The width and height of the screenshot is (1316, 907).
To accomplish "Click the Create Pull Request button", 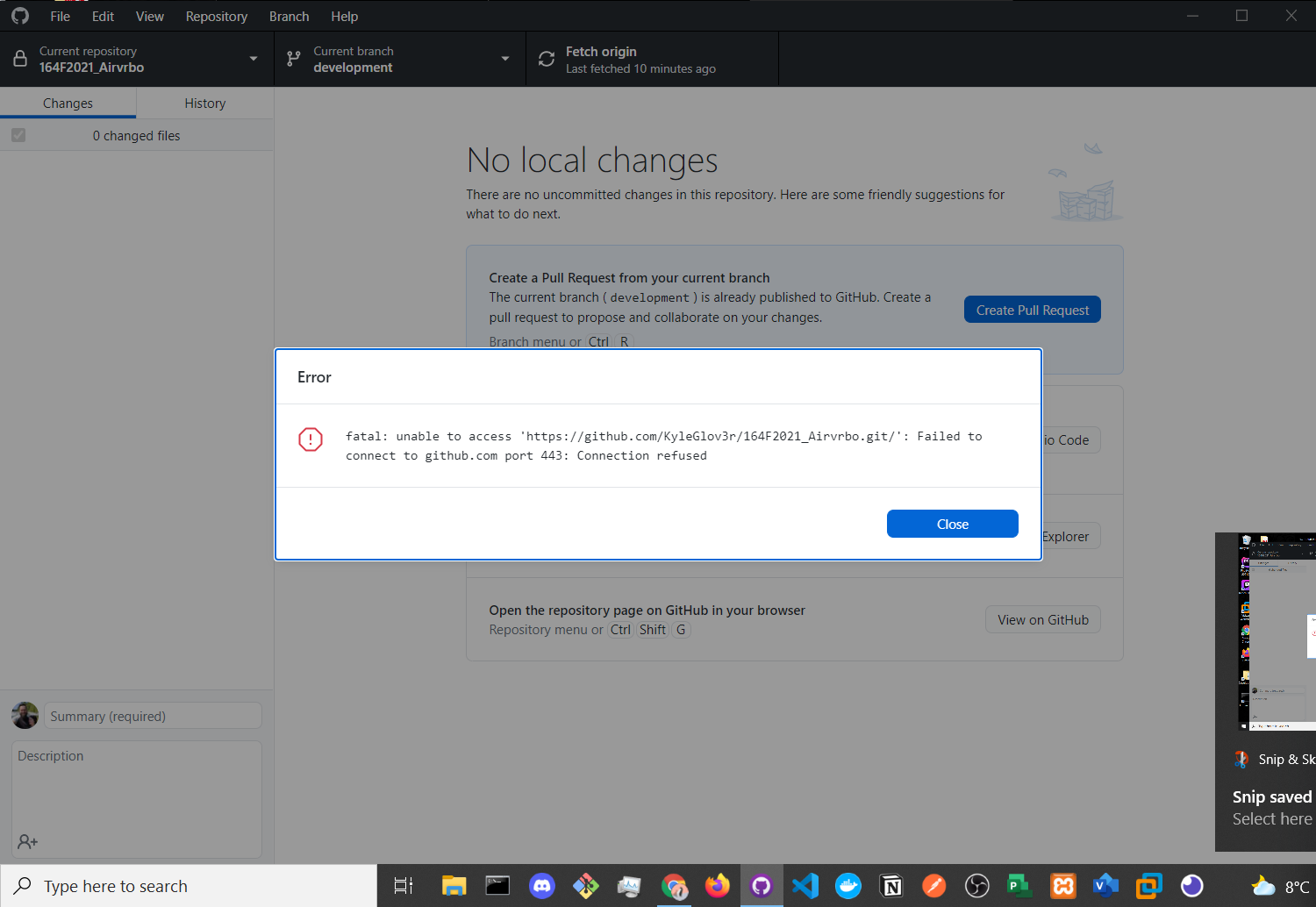I will click(x=1032, y=309).
